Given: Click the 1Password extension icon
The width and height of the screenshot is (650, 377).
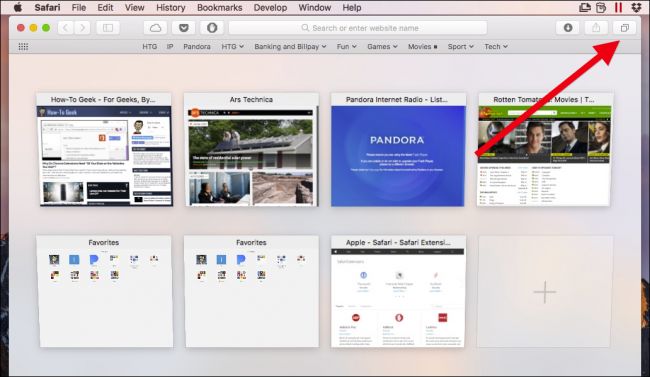Looking at the screenshot, I should click(212, 28).
